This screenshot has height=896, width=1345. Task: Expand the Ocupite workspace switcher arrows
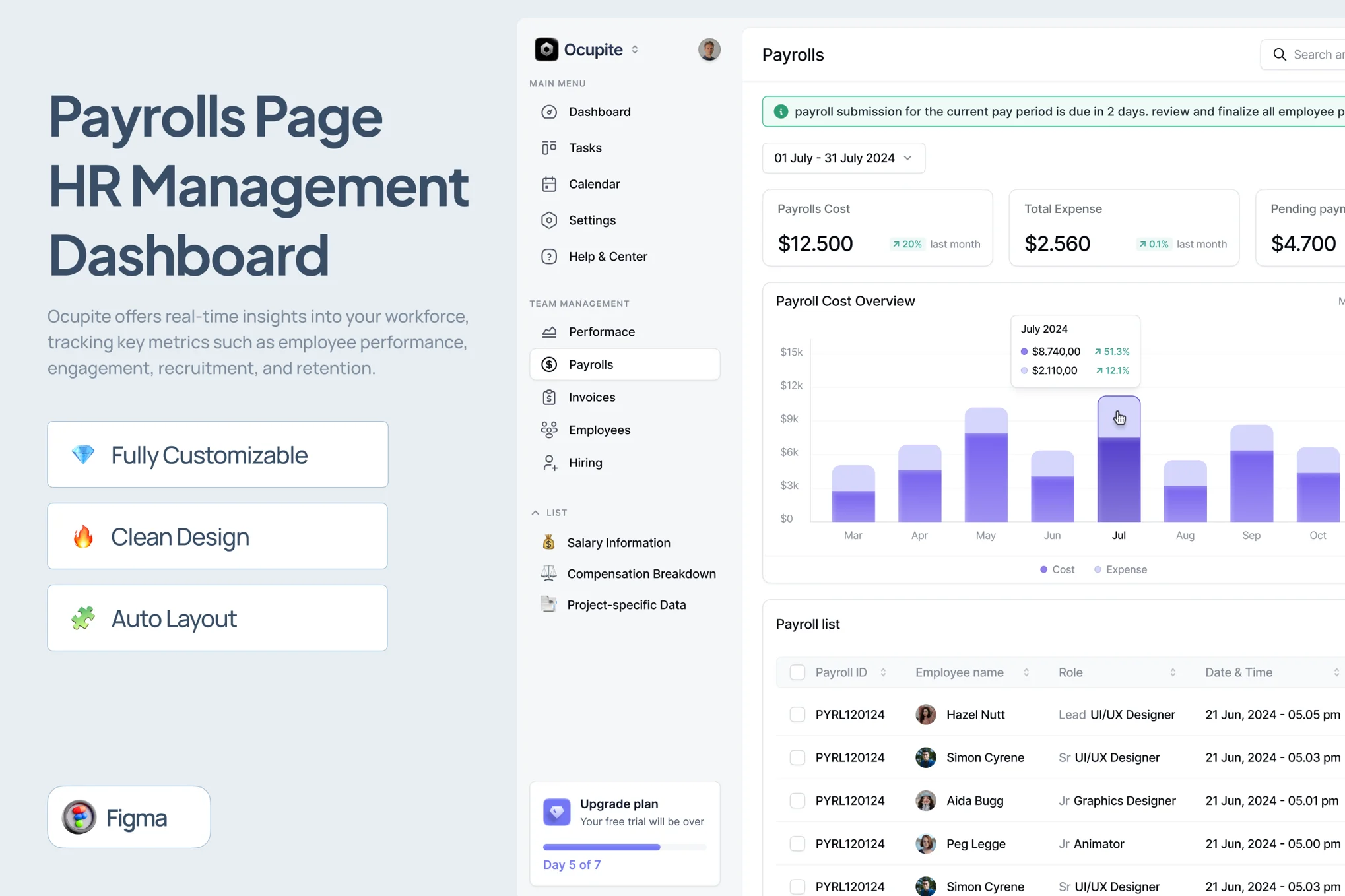click(x=635, y=49)
